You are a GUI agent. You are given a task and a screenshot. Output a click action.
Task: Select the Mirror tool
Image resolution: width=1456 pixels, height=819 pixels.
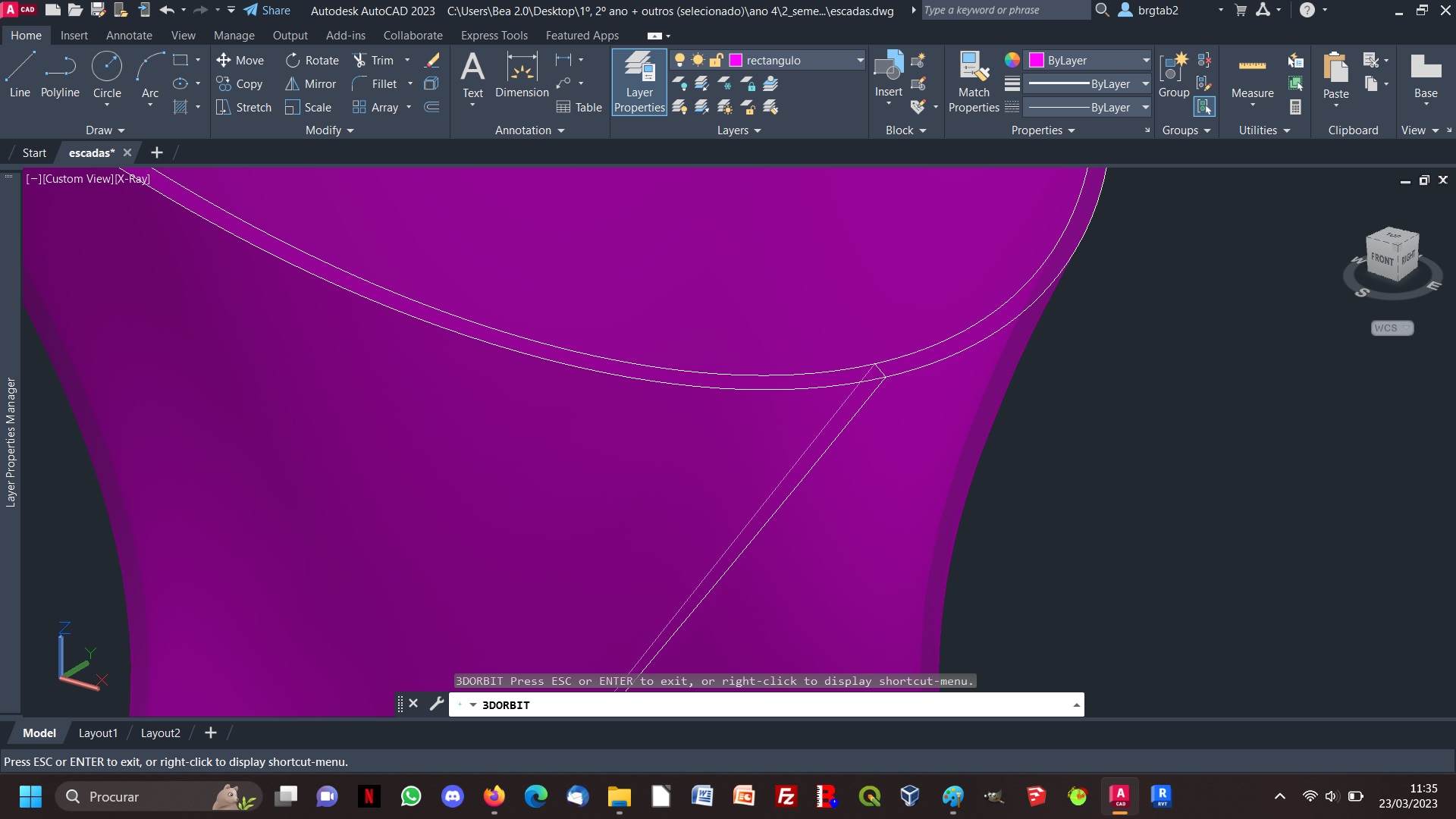tap(311, 83)
